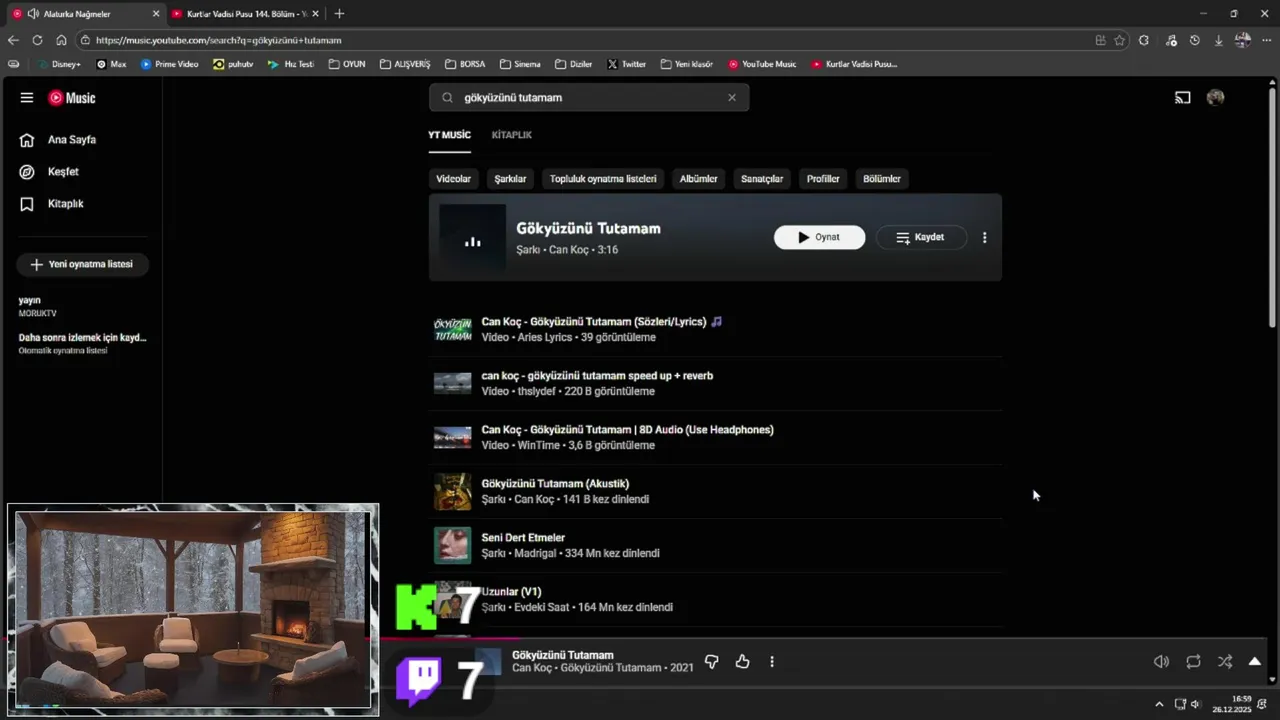Click the Oynat play button
This screenshot has height=720, width=1280.
[x=819, y=238]
